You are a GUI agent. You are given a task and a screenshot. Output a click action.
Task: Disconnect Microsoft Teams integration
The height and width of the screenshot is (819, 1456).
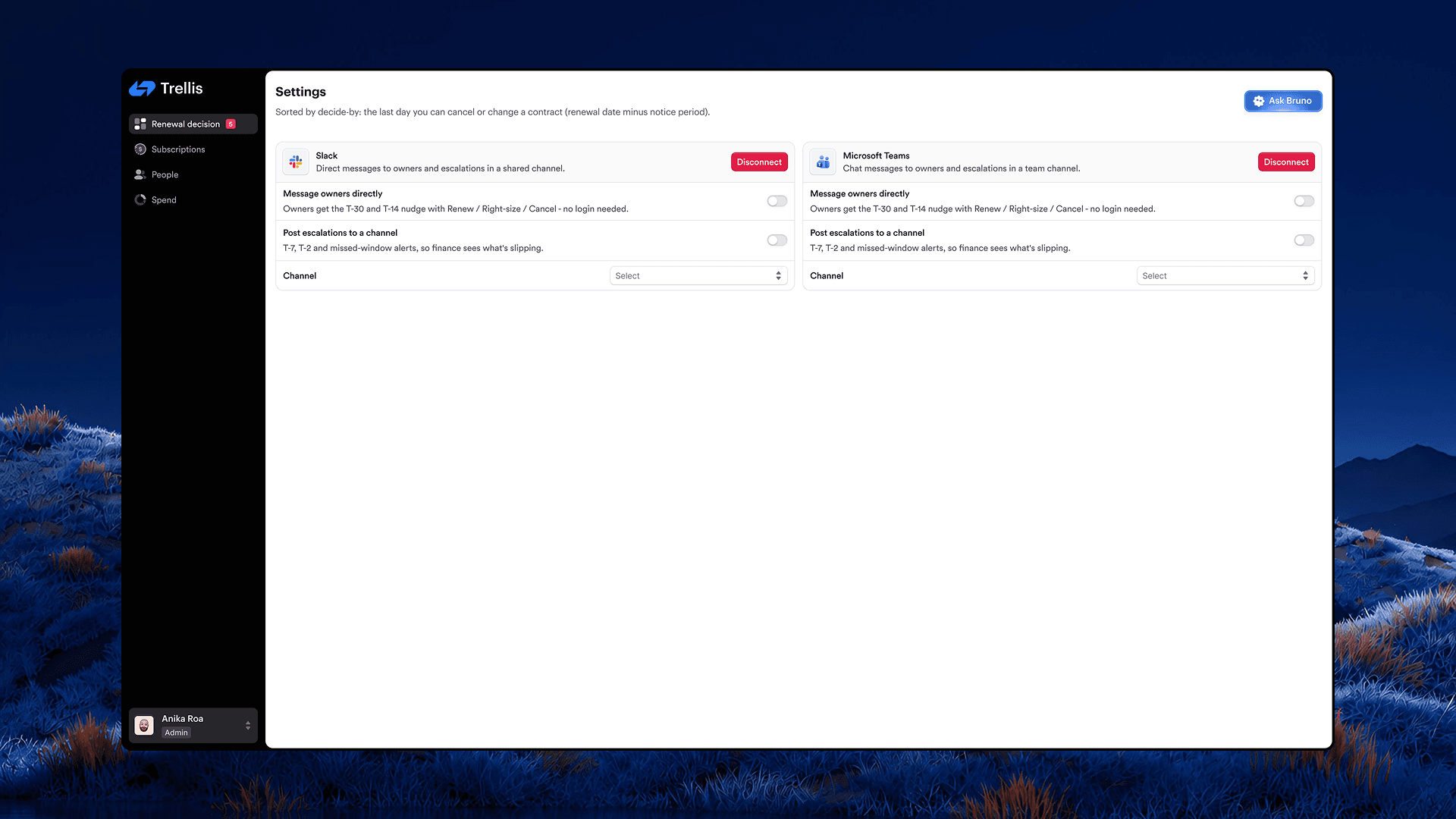point(1286,162)
